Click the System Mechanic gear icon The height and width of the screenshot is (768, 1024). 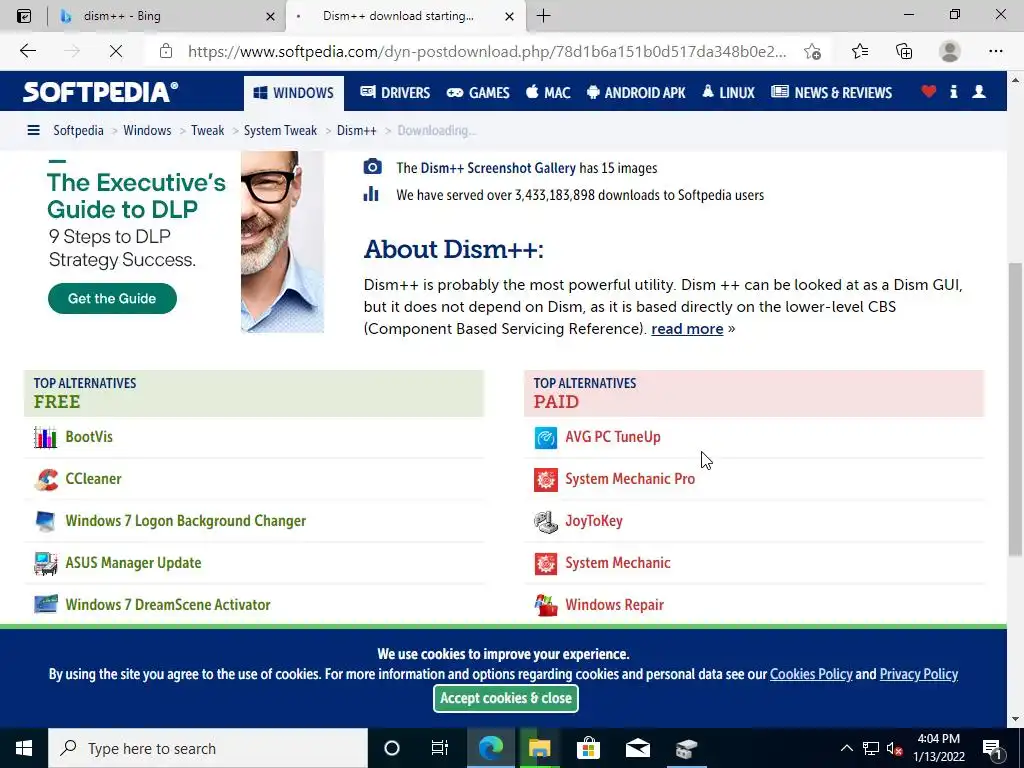pyautogui.click(x=546, y=563)
